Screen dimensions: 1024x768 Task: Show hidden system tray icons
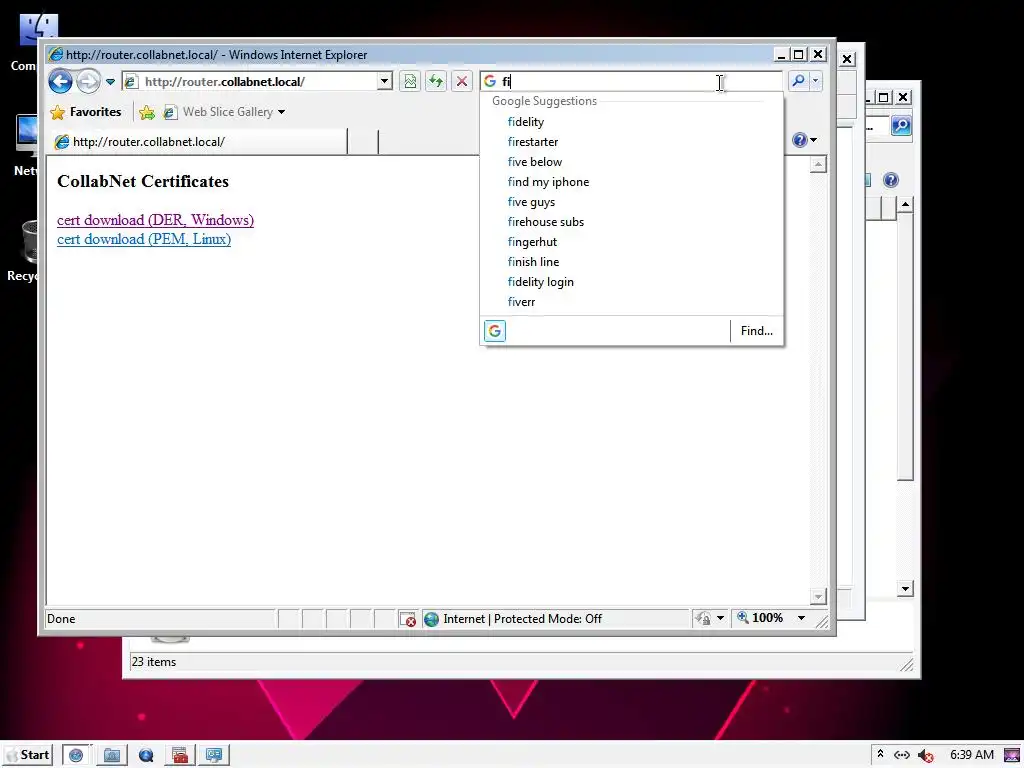pyautogui.click(x=880, y=754)
